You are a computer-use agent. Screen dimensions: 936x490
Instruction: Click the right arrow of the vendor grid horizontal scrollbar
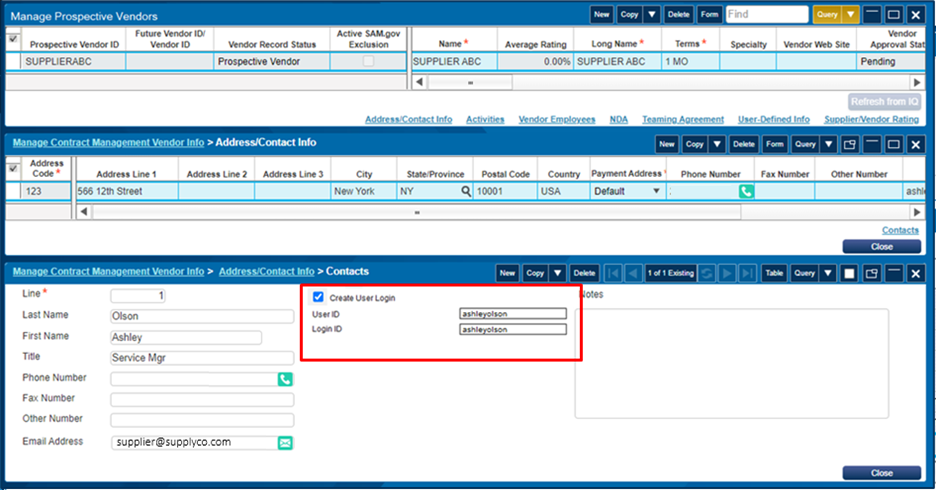(x=917, y=82)
